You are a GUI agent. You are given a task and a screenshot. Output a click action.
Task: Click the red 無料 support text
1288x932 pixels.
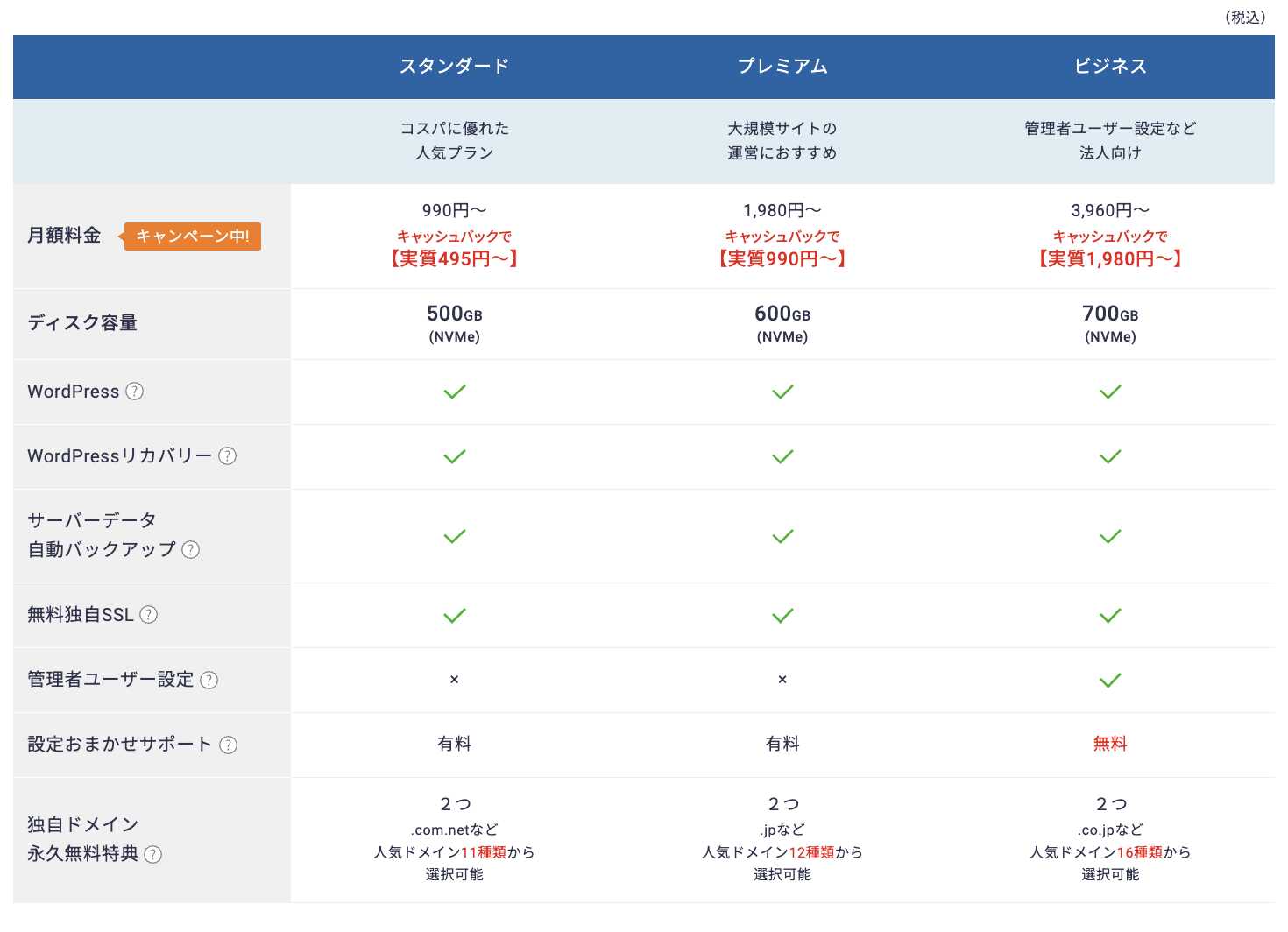(1110, 744)
